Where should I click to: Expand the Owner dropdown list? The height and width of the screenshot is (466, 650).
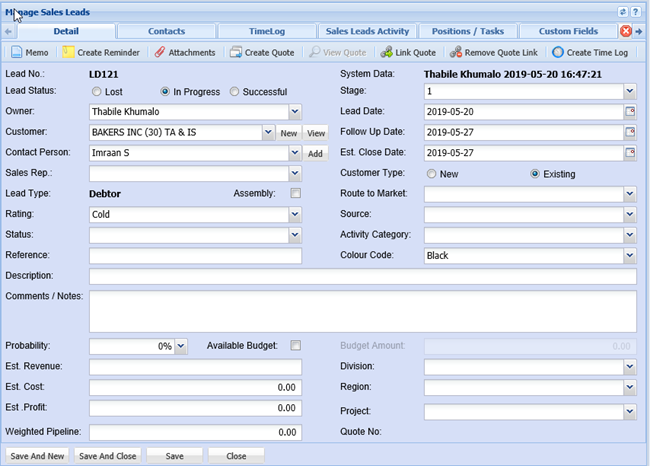[294, 111]
